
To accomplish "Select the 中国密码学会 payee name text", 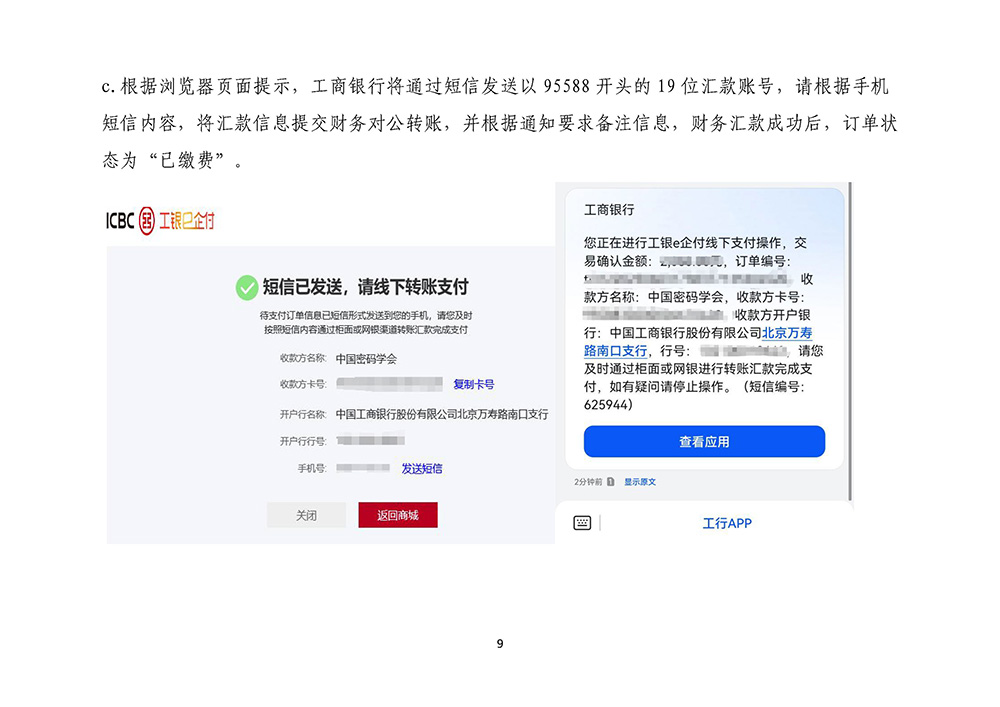I will tap(366, 359).
